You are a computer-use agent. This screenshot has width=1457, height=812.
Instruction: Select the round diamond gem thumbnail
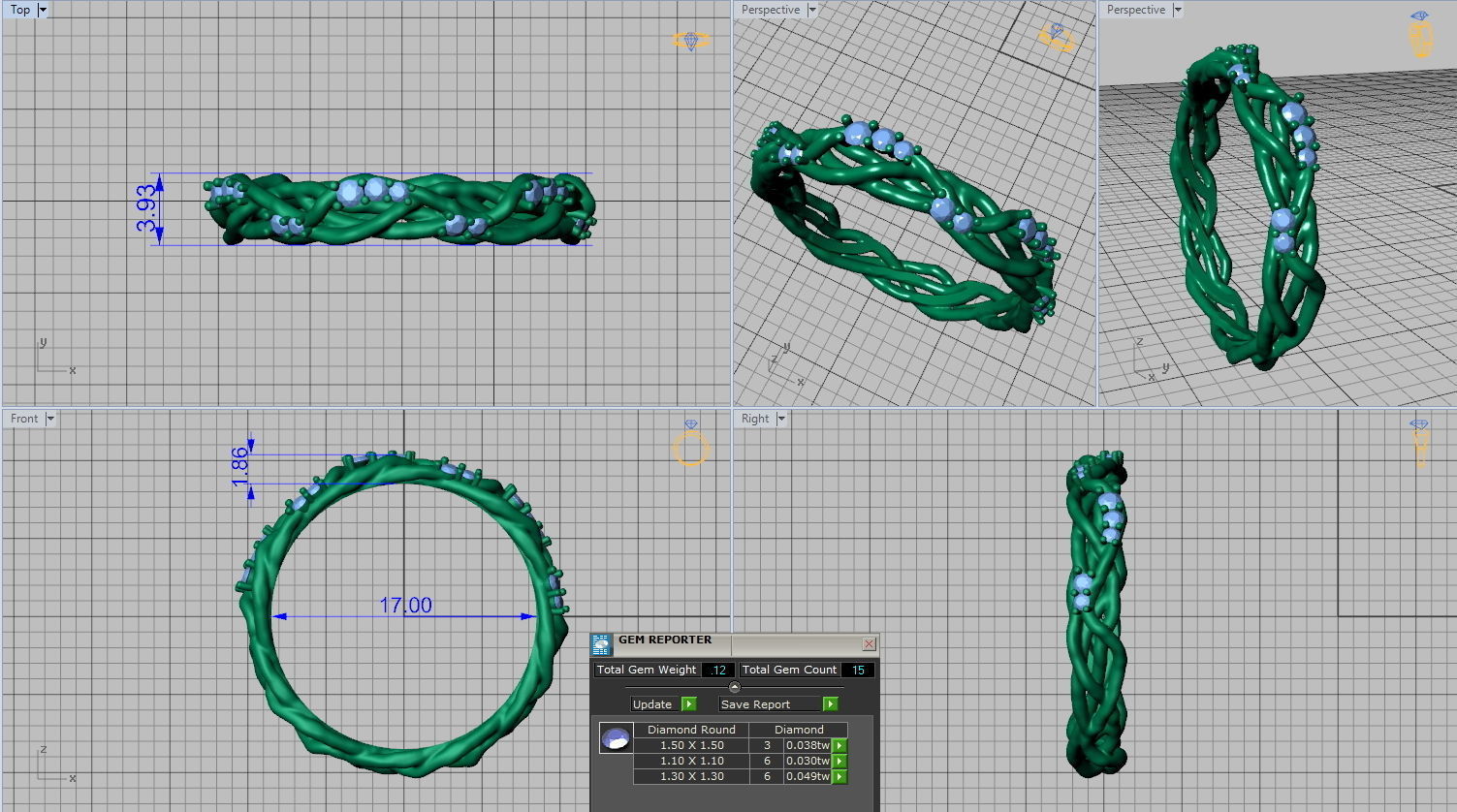616,738
